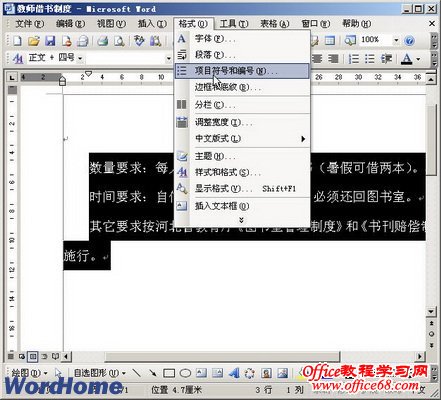
Task: Open the font color dropdown arrow
Action: coord(418,59)
